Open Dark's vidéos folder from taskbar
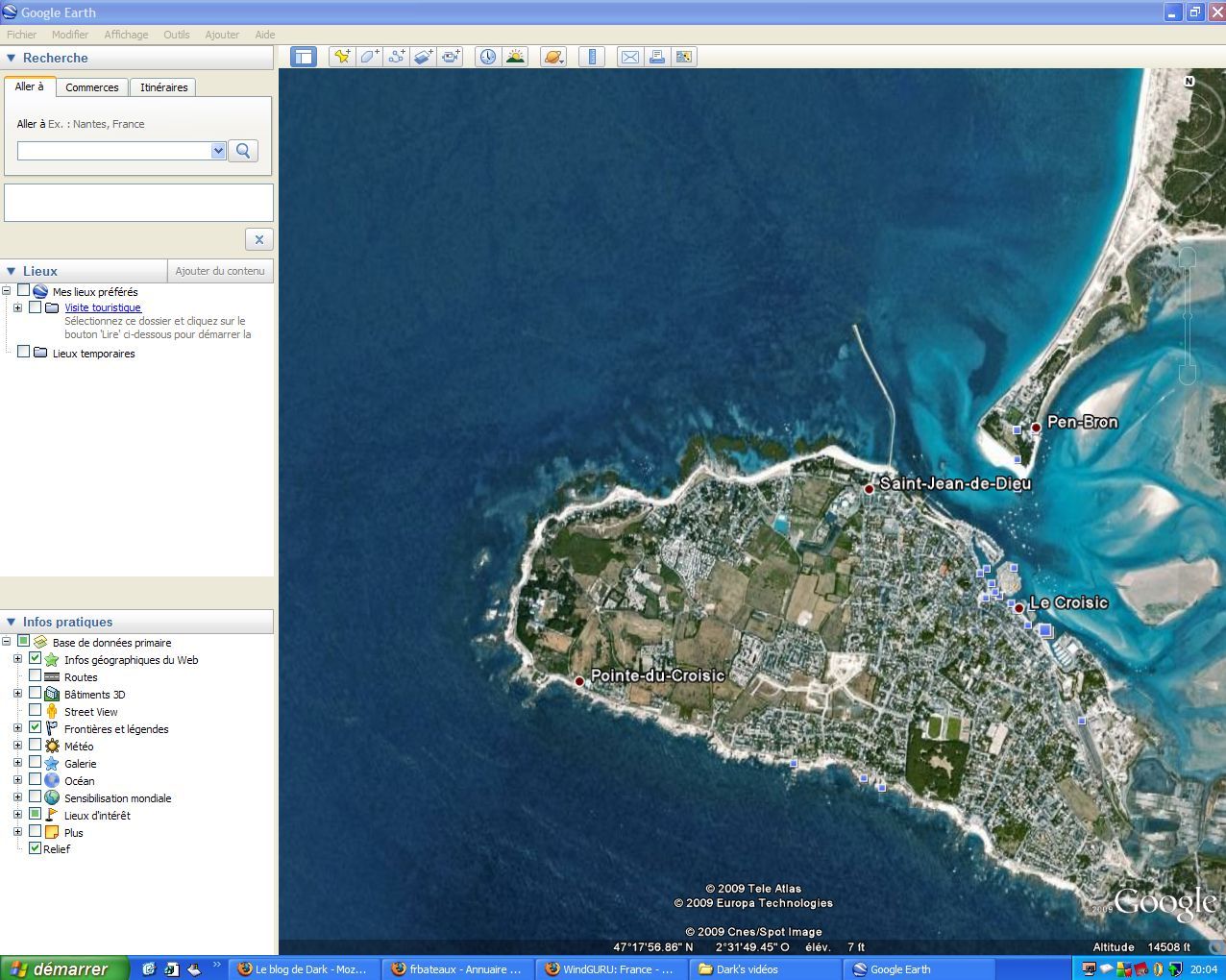 click(x=765, y=969)
